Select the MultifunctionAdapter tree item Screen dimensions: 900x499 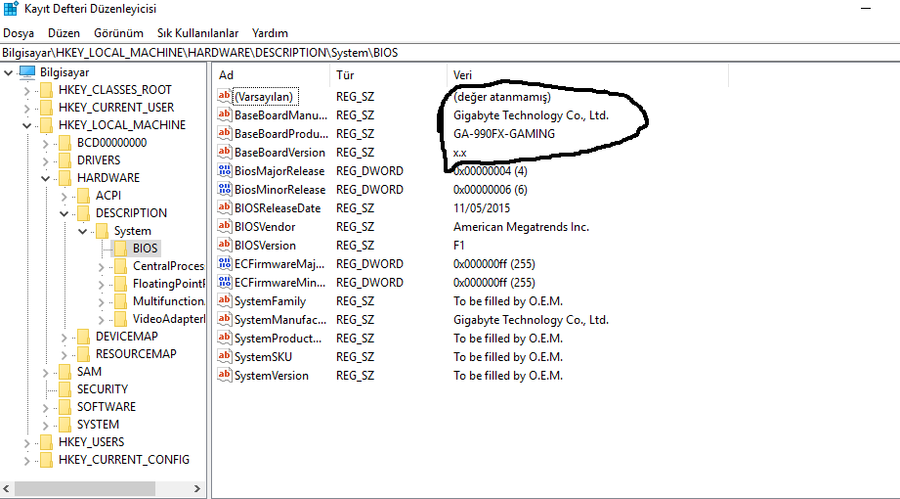pos(168,301)
